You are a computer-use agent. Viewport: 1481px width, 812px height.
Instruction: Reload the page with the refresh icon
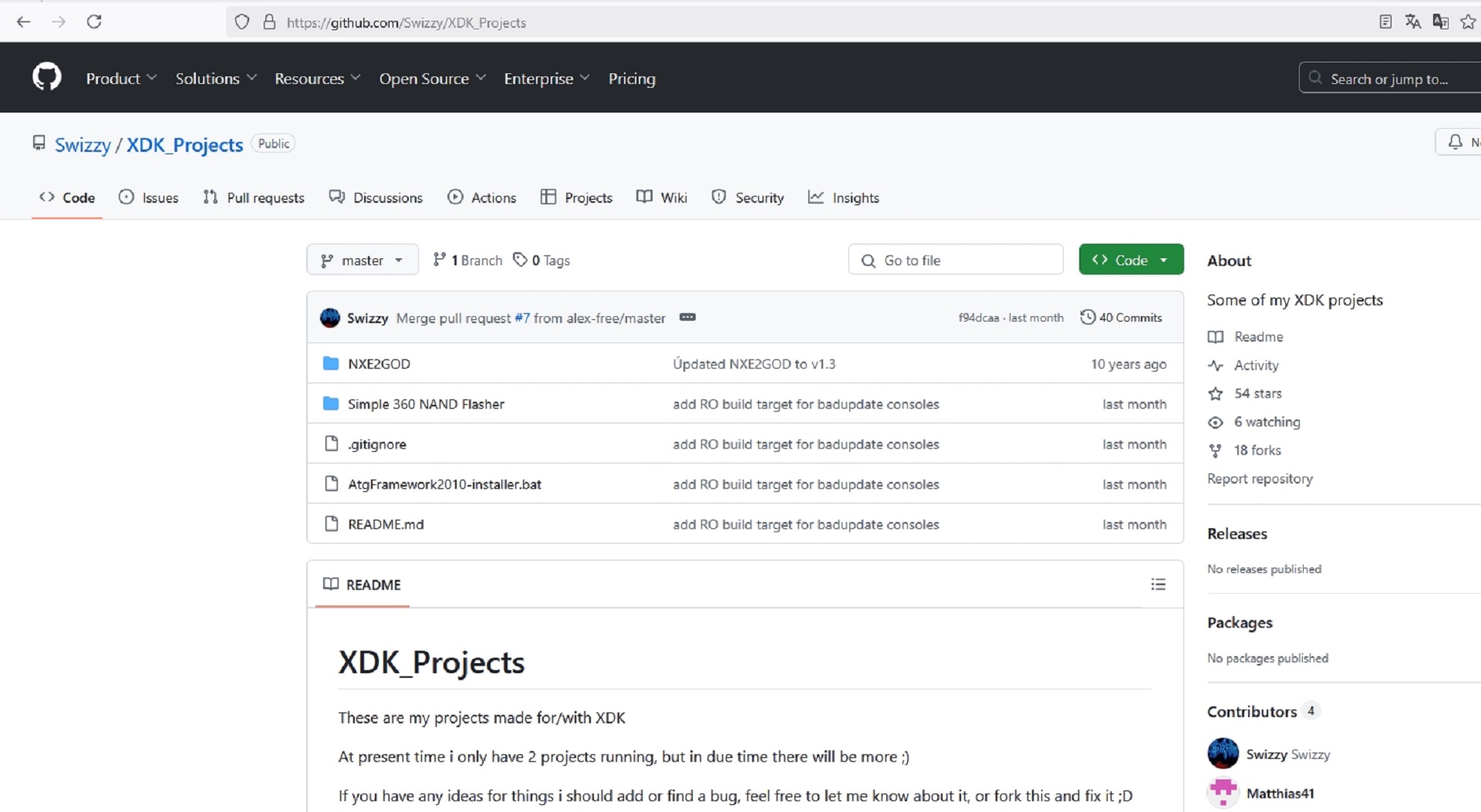click(94, 22)
